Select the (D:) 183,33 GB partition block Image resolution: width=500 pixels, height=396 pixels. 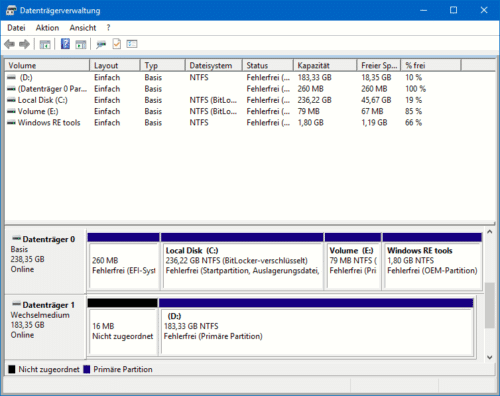point(316,327)
